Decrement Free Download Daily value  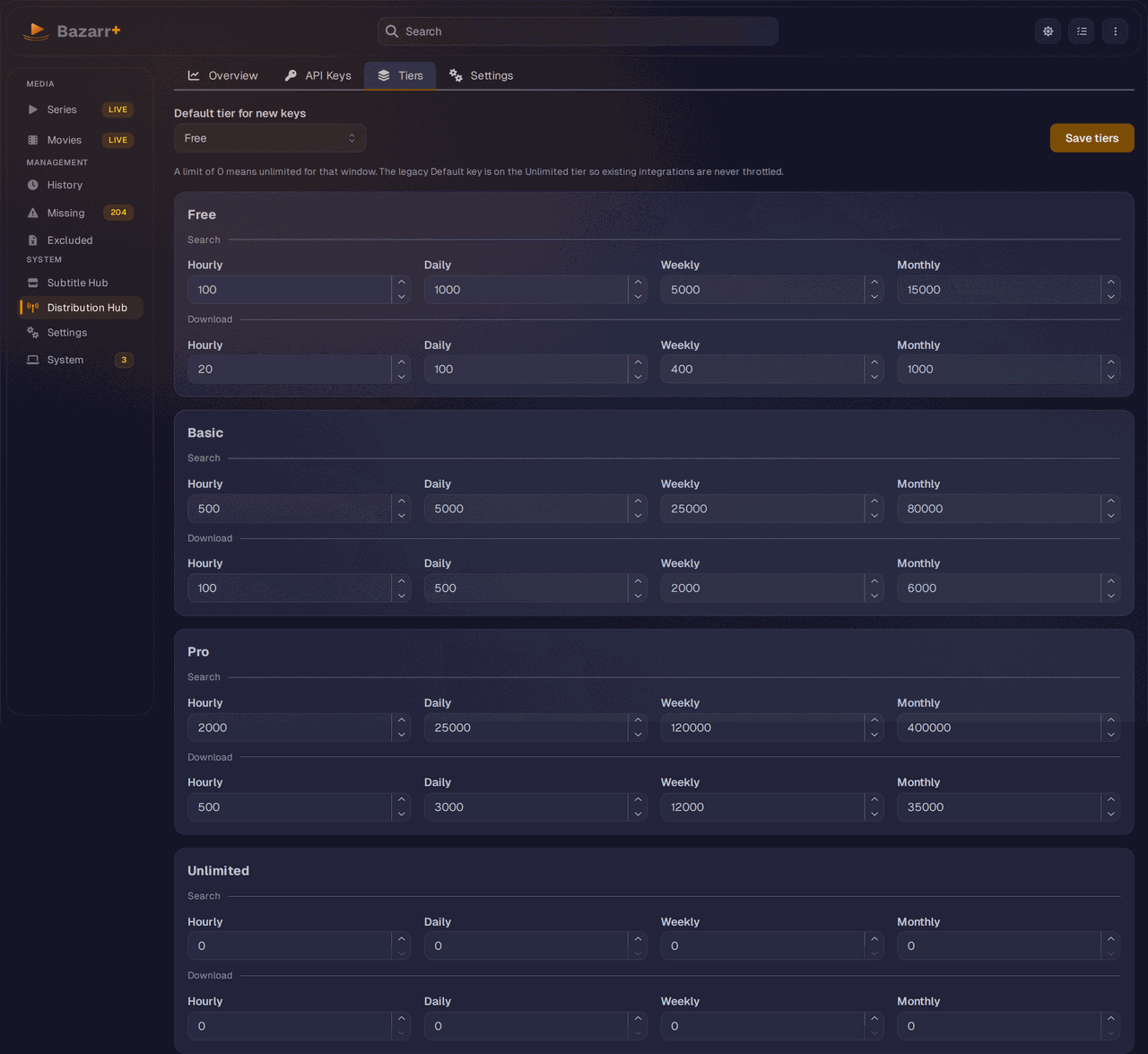pyautogui.click(x=638, y=377)
